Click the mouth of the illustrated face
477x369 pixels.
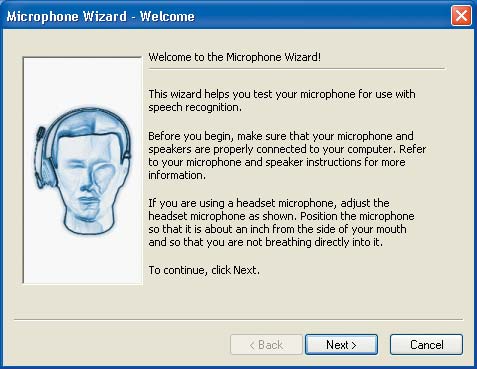pyautogui.click(x=88, y=201)
